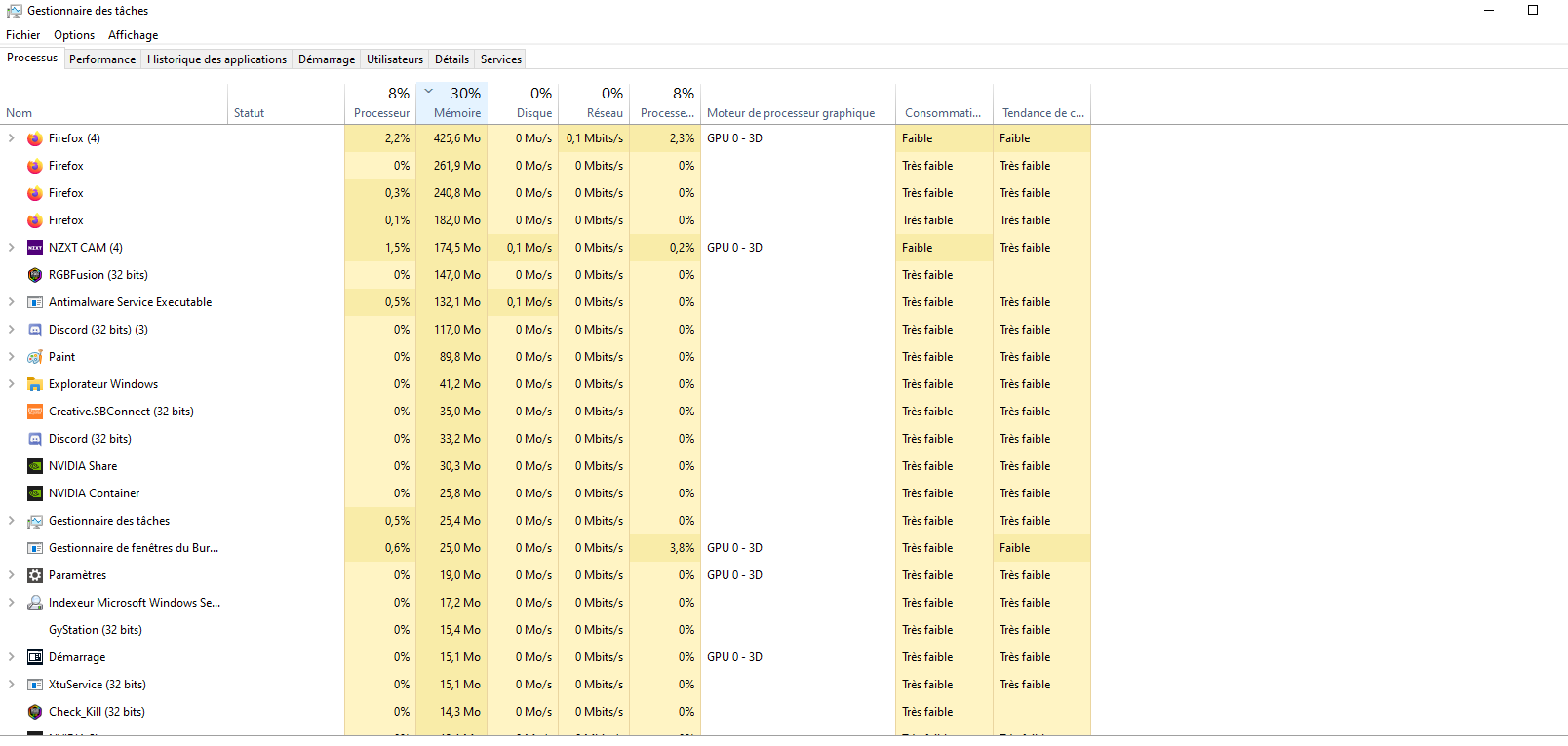Sort by the Mémoire column header
Image resolution: width=1568 pixels, height=746 pixels.
[x=451, y=103]
